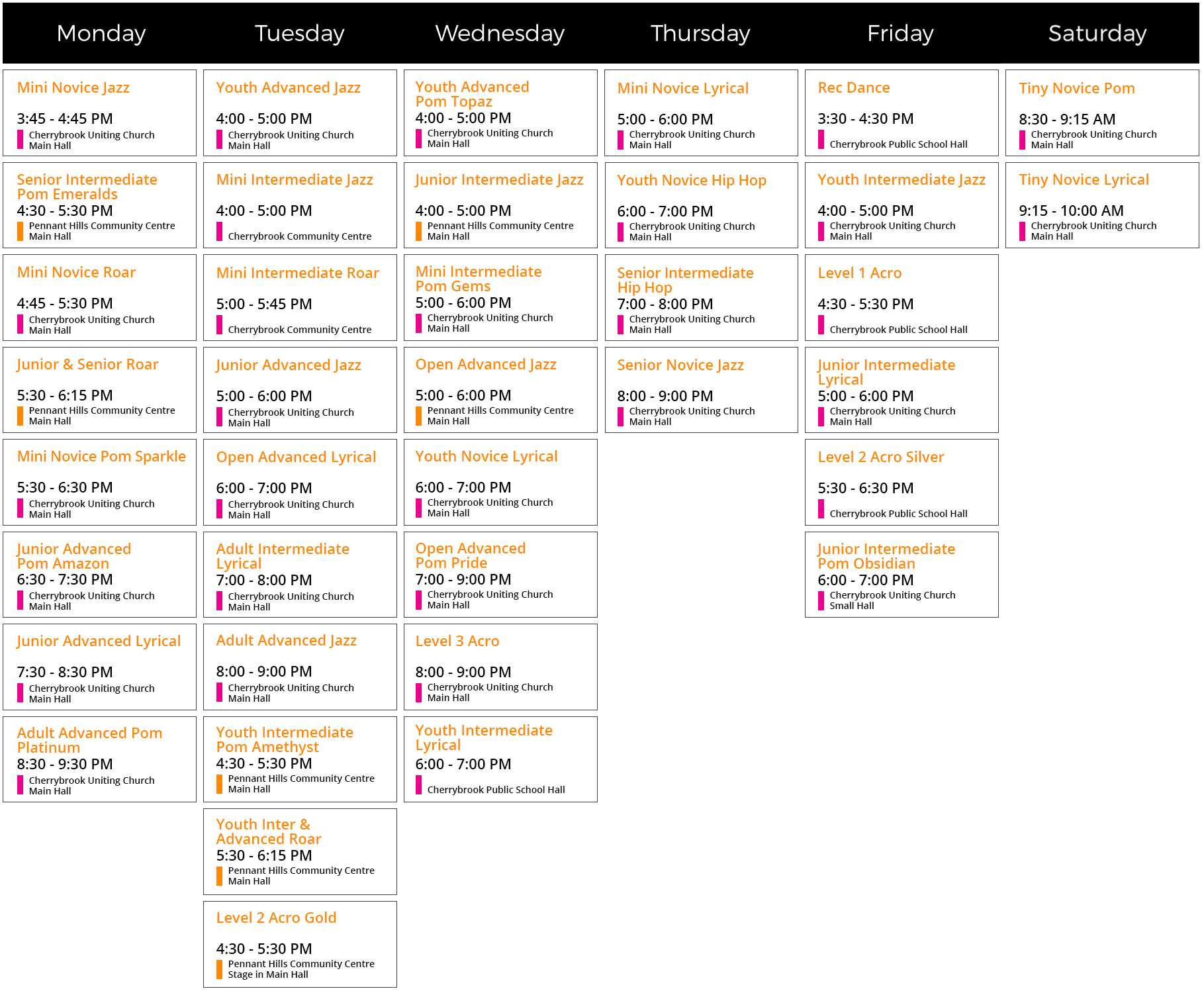This screenshot has height=995, width=1204.
Task: Click Youth Novice Lyrical title
Action: pyautogui.click(x=486, y=457)
